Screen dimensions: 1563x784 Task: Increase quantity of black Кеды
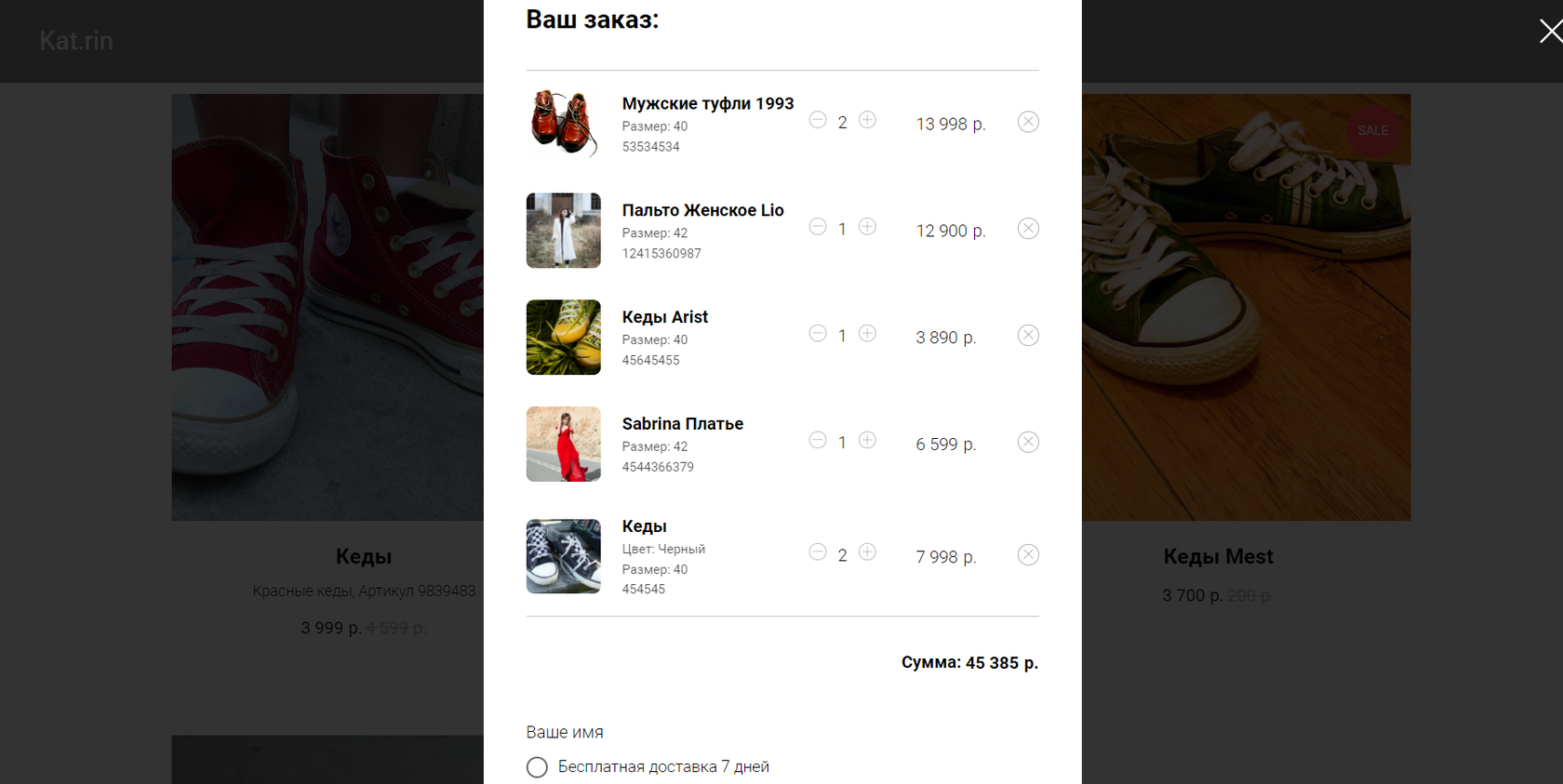(867, 552)
